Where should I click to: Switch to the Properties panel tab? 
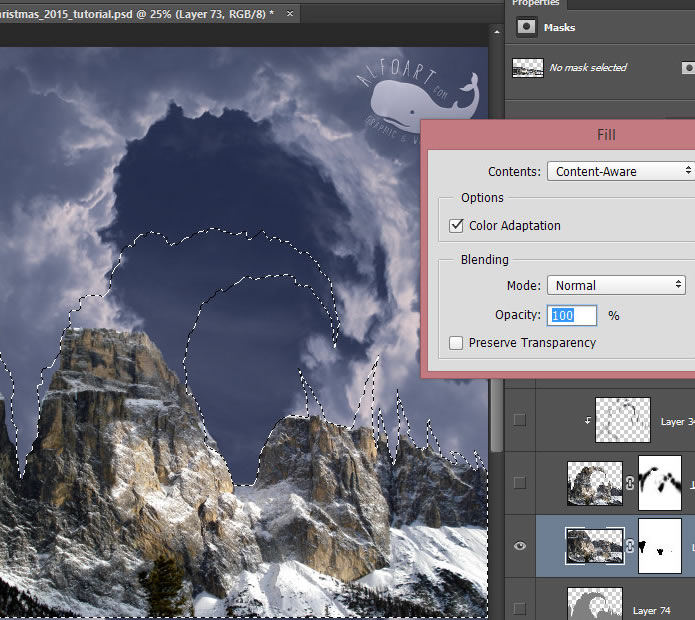536,4
